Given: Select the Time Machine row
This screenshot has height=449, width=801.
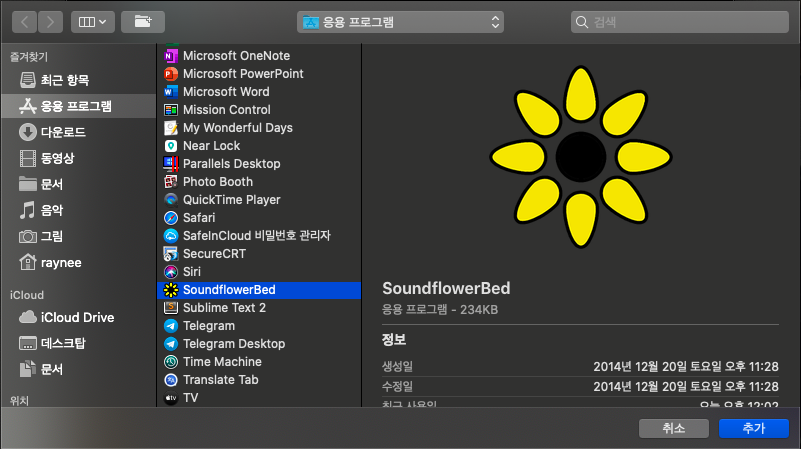Looking at the screenshot, I should click(x=259, y=362).
